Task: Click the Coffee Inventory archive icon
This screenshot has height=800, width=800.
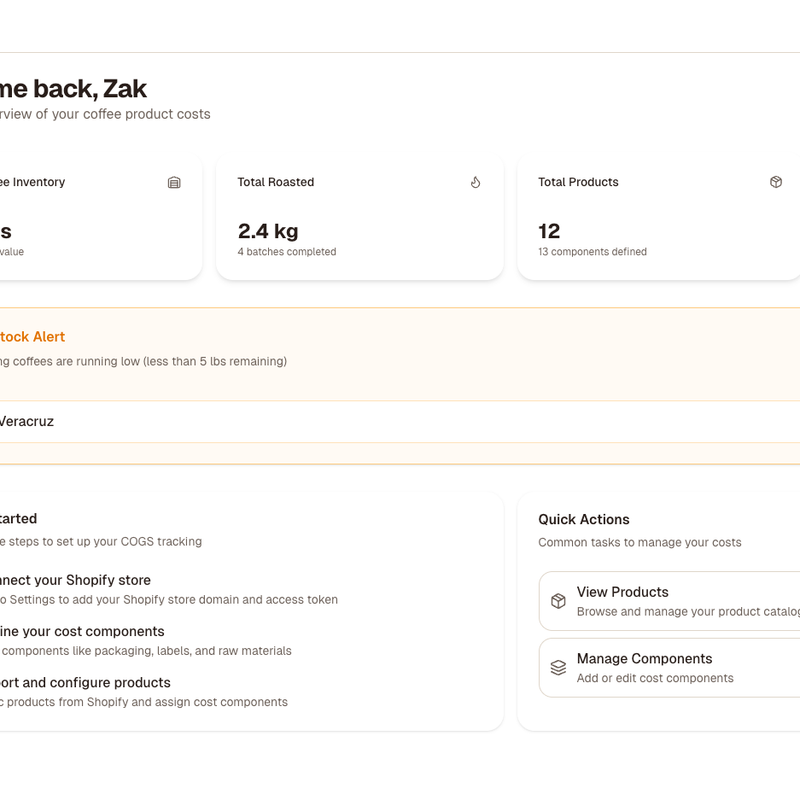Action: pyautogui.click(x=174, y=182)
